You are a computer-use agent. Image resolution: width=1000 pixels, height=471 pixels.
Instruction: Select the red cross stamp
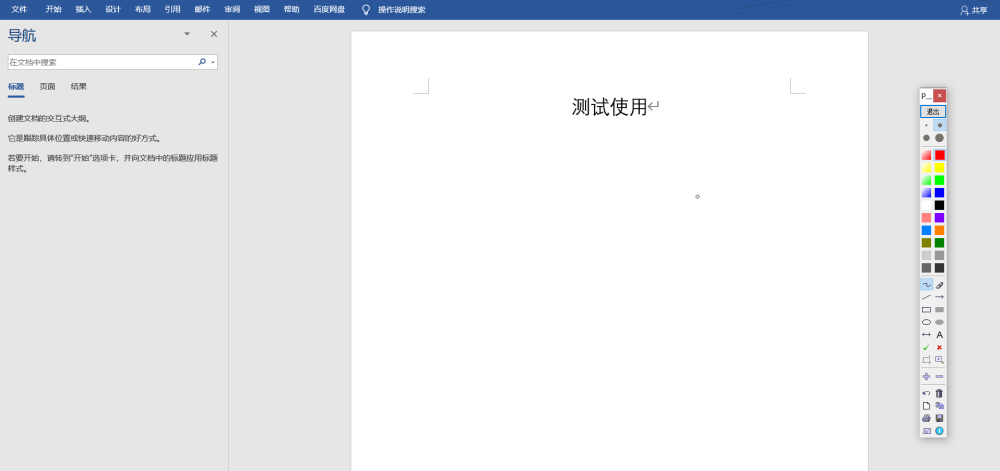tap(939, 347)
